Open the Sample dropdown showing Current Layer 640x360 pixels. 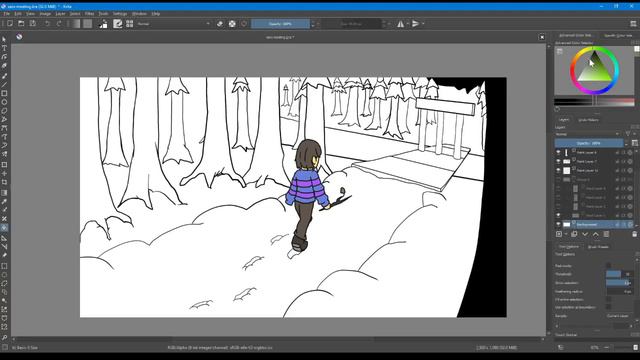tap(619, 316)
